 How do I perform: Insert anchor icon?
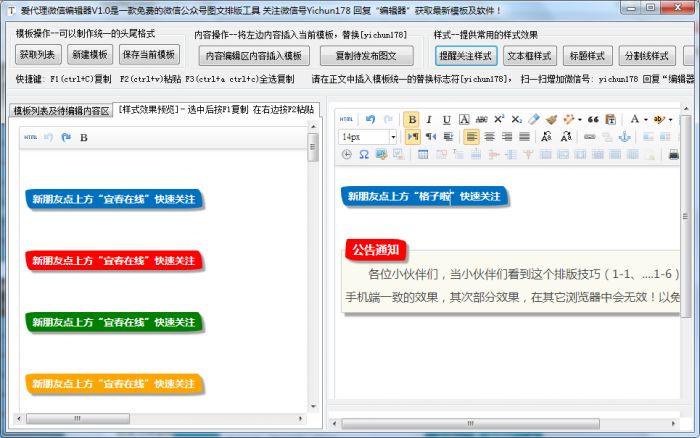(624, 137)
